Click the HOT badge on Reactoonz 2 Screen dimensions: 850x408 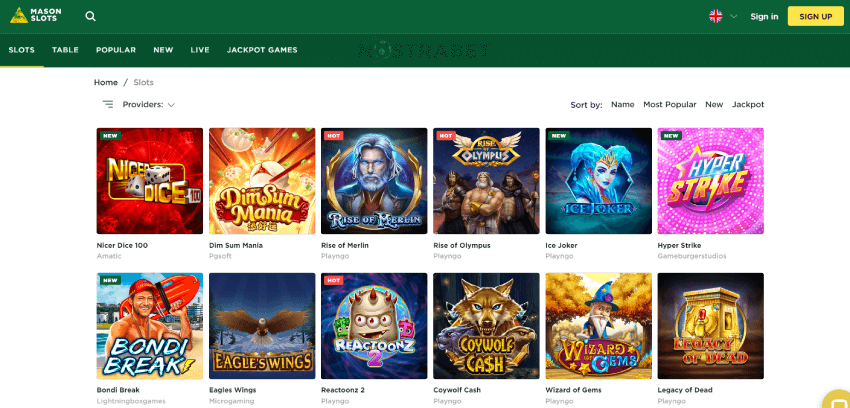pos(333,280)
